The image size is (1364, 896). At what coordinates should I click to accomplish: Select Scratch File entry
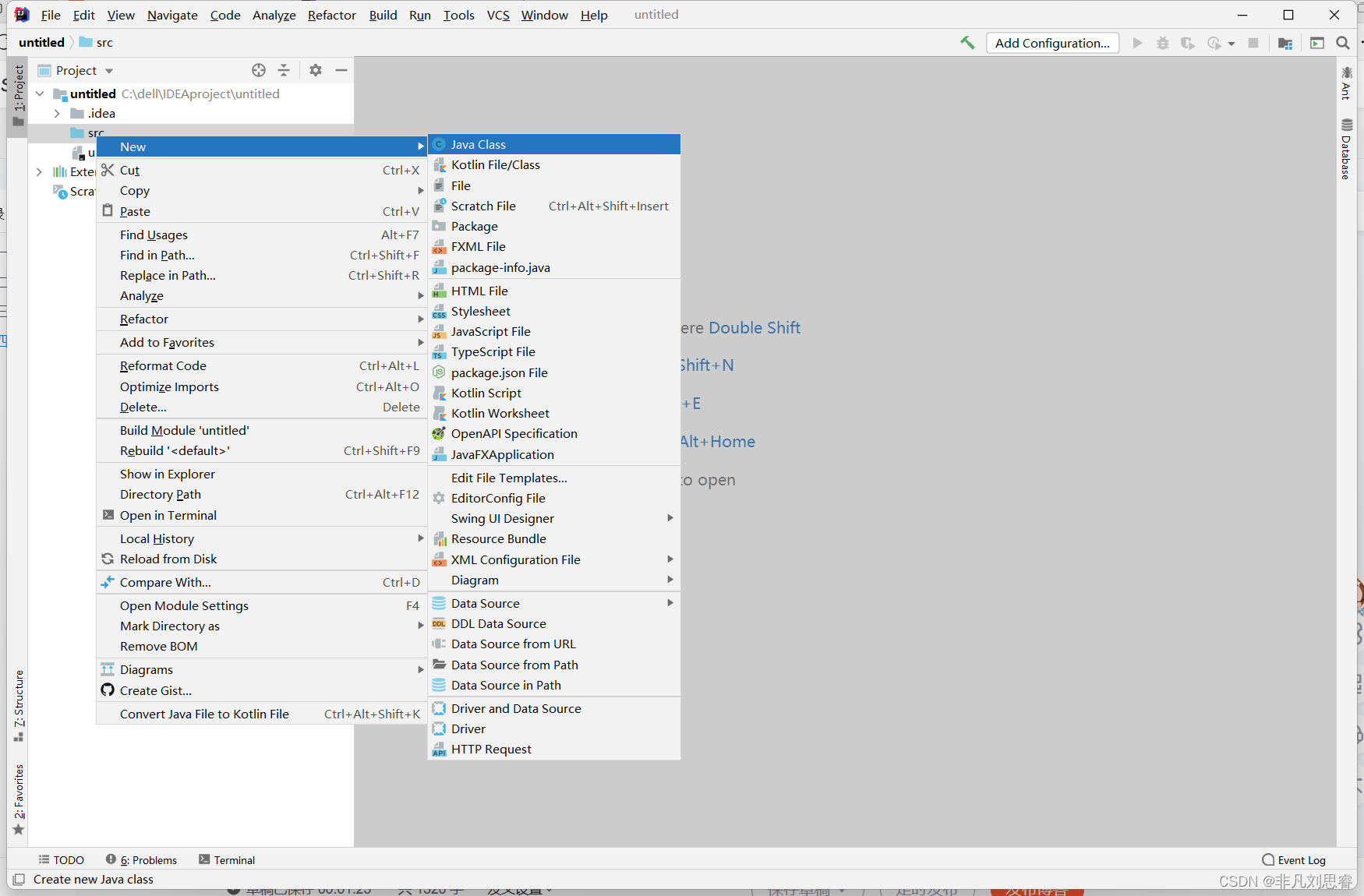coord(554,206)
